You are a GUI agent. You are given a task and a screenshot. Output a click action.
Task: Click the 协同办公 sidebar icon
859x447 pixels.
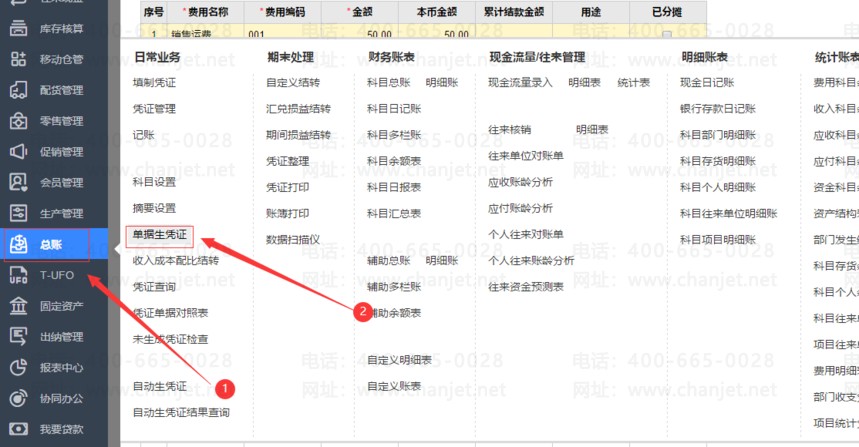pyautogui.click(x=18, y=398)
